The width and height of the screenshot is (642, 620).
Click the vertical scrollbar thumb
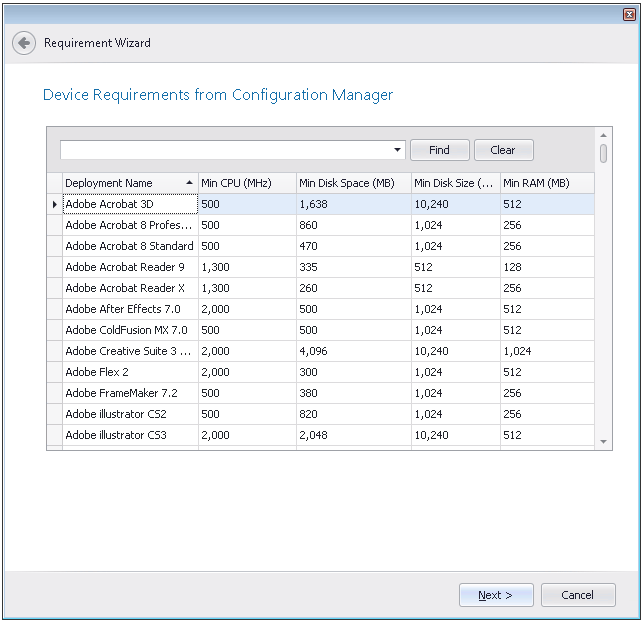(603, 153)
